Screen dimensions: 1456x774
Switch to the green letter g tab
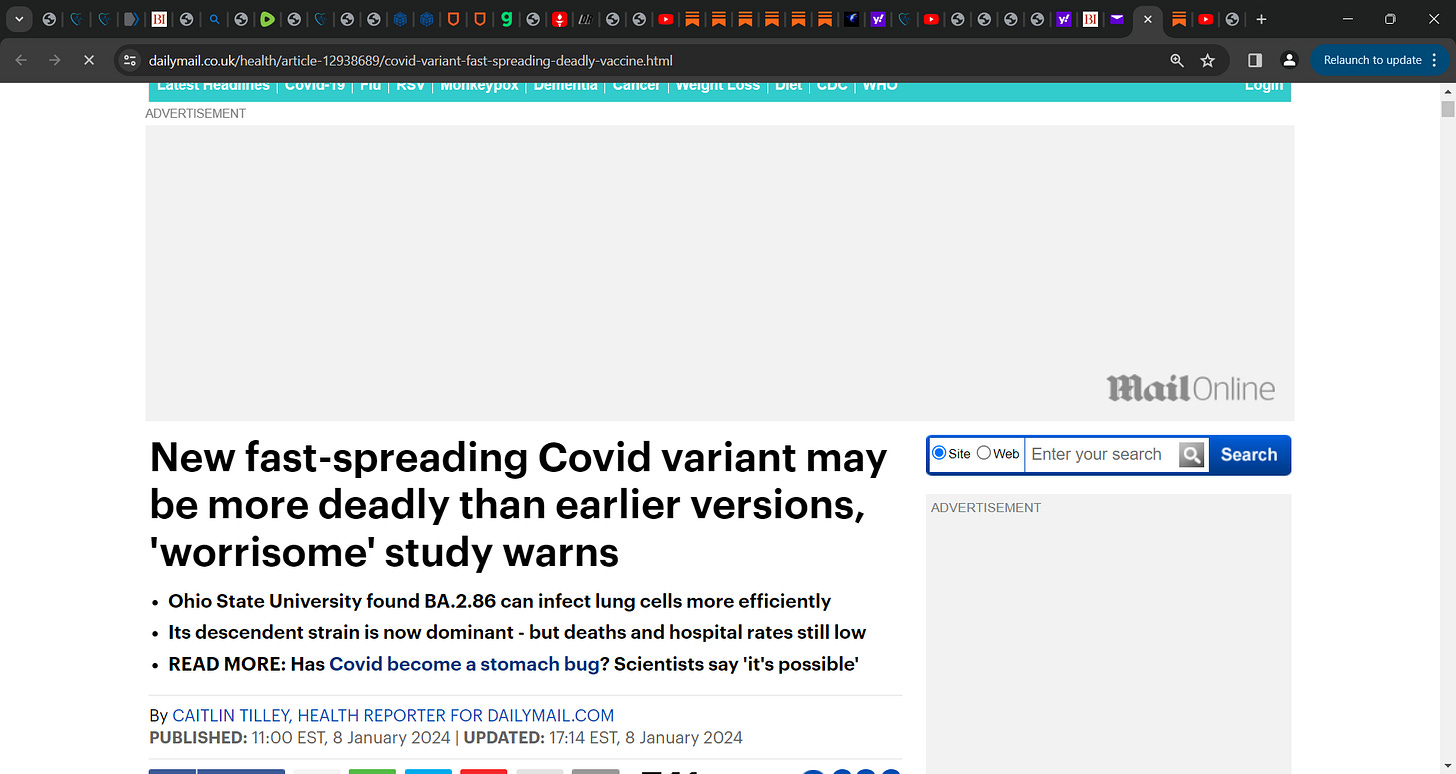coord(507,19)
